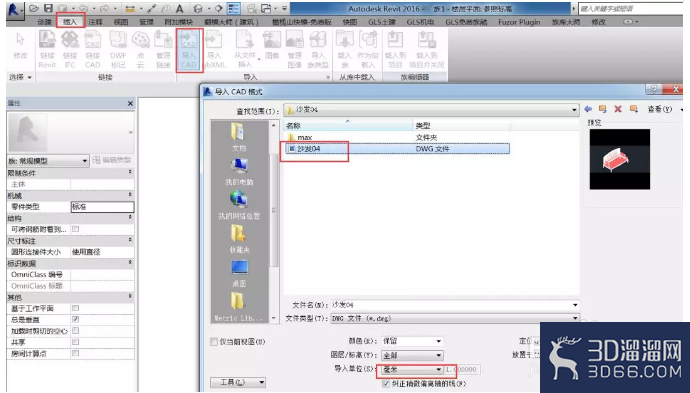The width and height of the screenshot is (690, 393).
Task: Click the blue Back arrow in import dialog
Action: (x=588, y=109)
